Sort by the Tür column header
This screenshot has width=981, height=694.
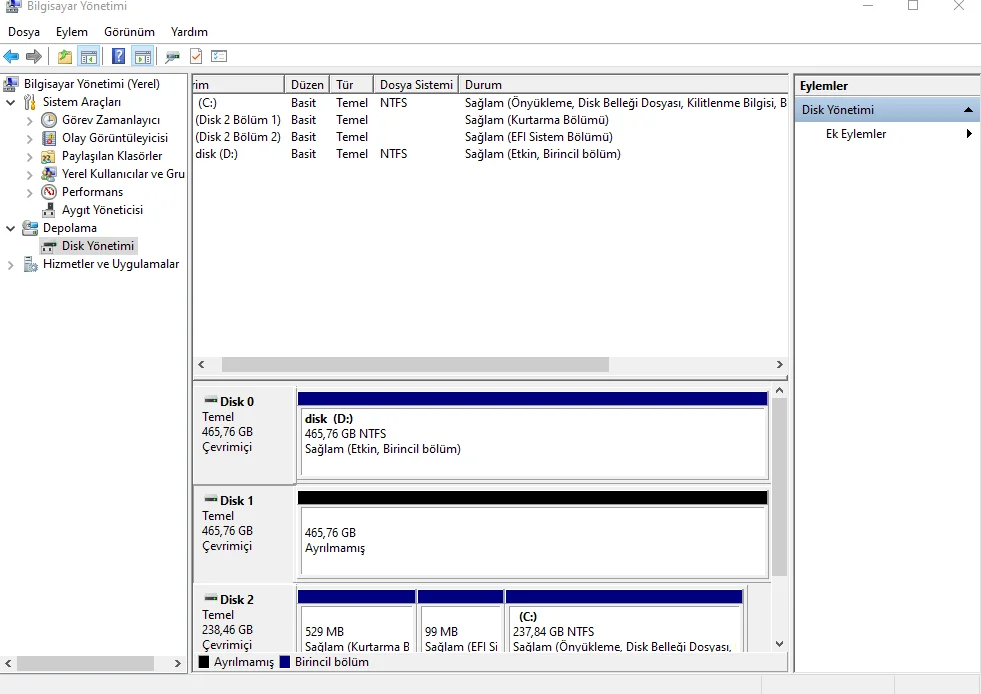(x=352, y=84)
